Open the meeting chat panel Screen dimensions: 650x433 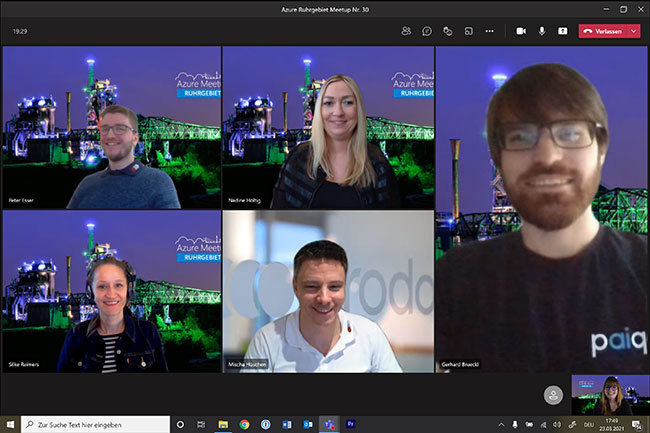[427, 31]
